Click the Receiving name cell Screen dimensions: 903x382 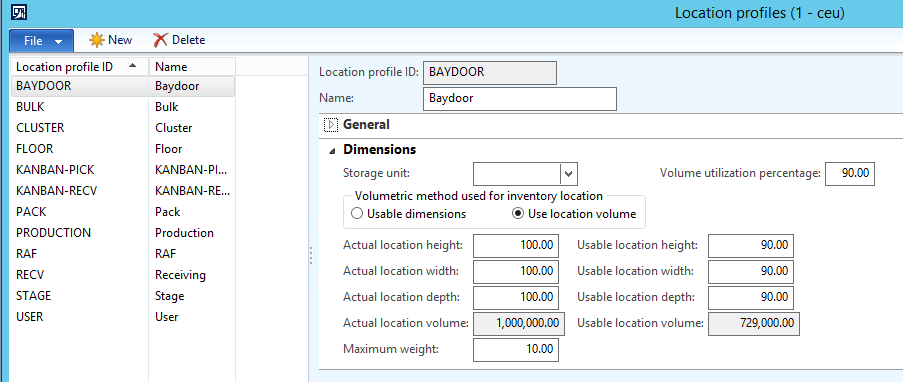coord(192,275)
